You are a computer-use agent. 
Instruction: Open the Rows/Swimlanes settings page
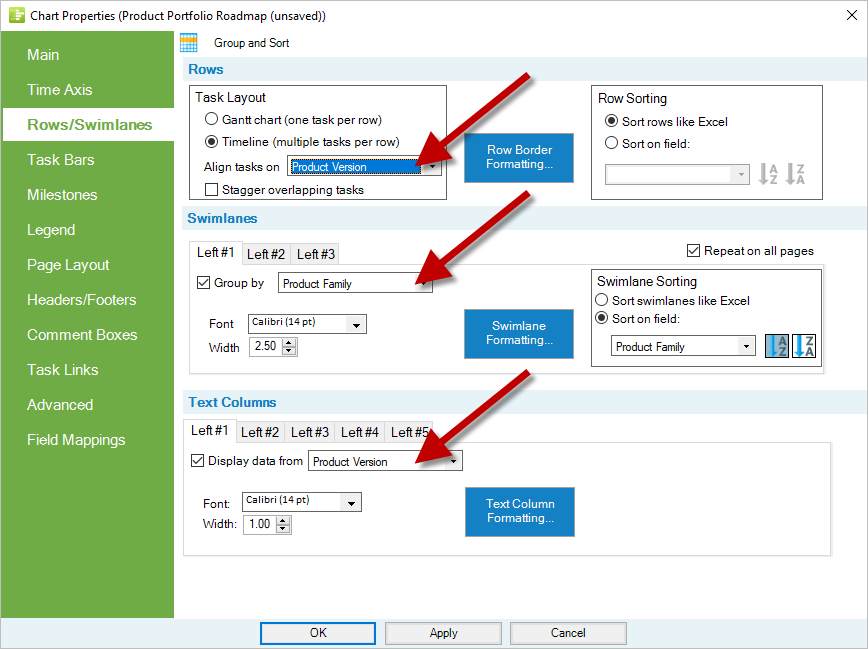pos(88,125)
